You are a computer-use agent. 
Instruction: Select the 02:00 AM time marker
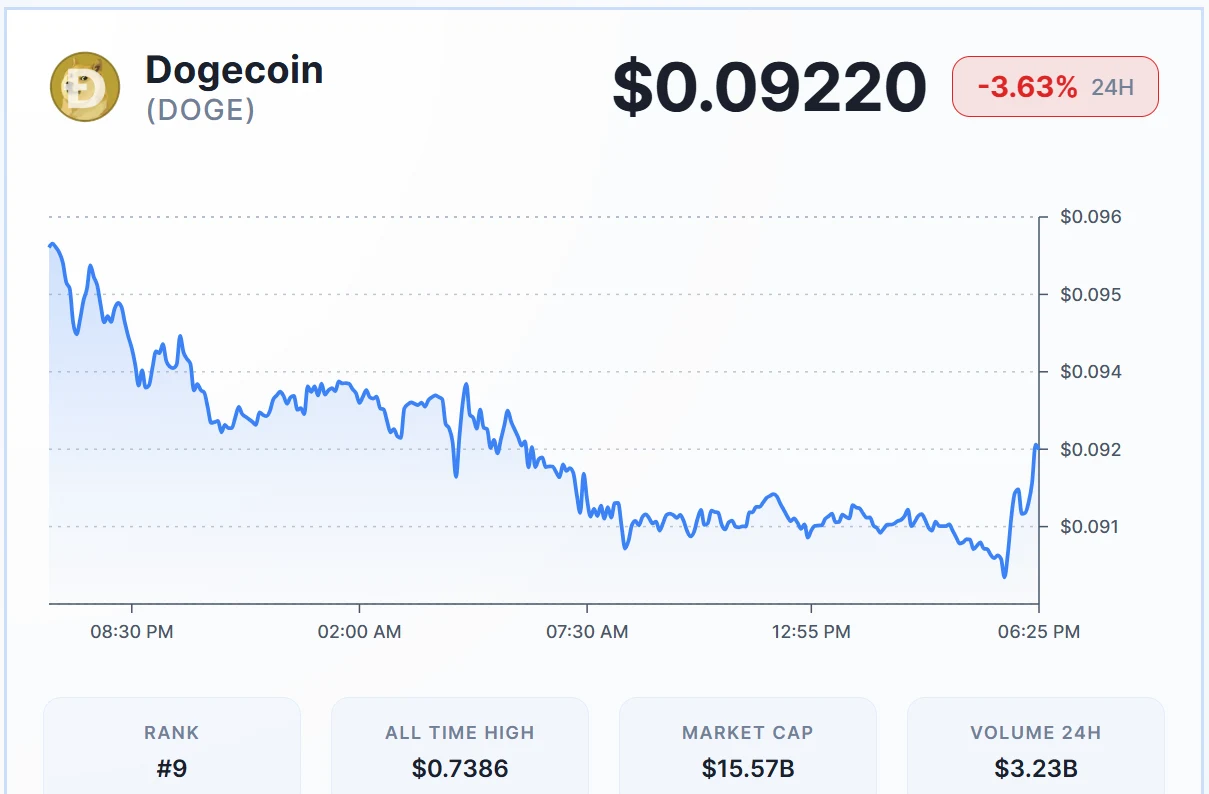click(359, 631)
